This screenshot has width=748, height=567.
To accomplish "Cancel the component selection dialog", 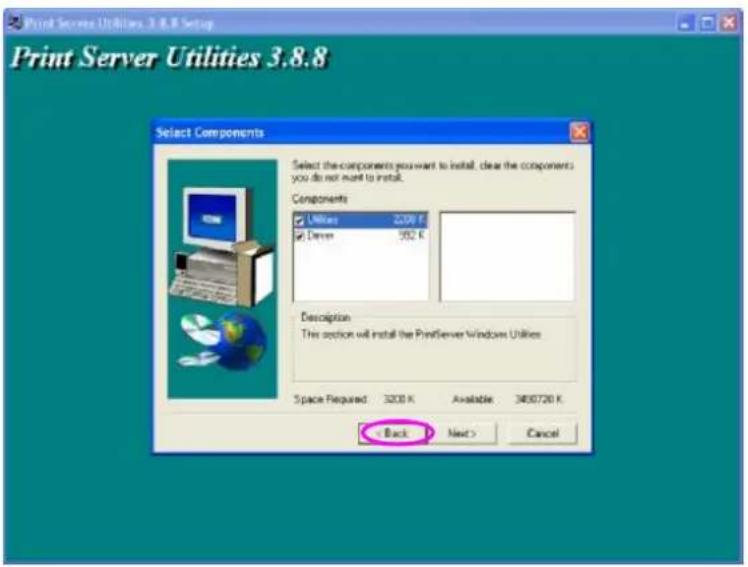I will point(543,433).
